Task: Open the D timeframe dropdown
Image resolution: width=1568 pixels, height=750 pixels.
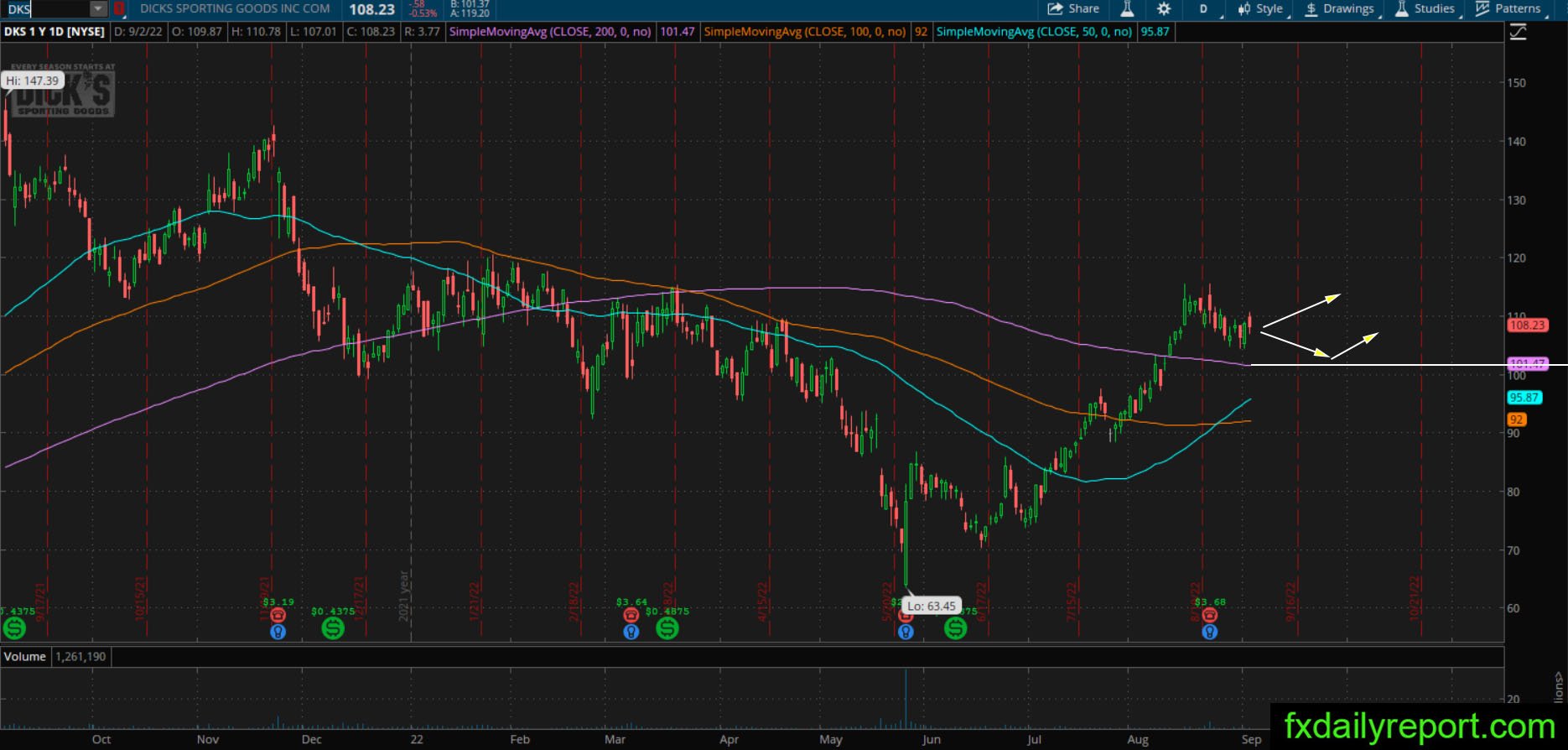Action: coord(1204,9)
